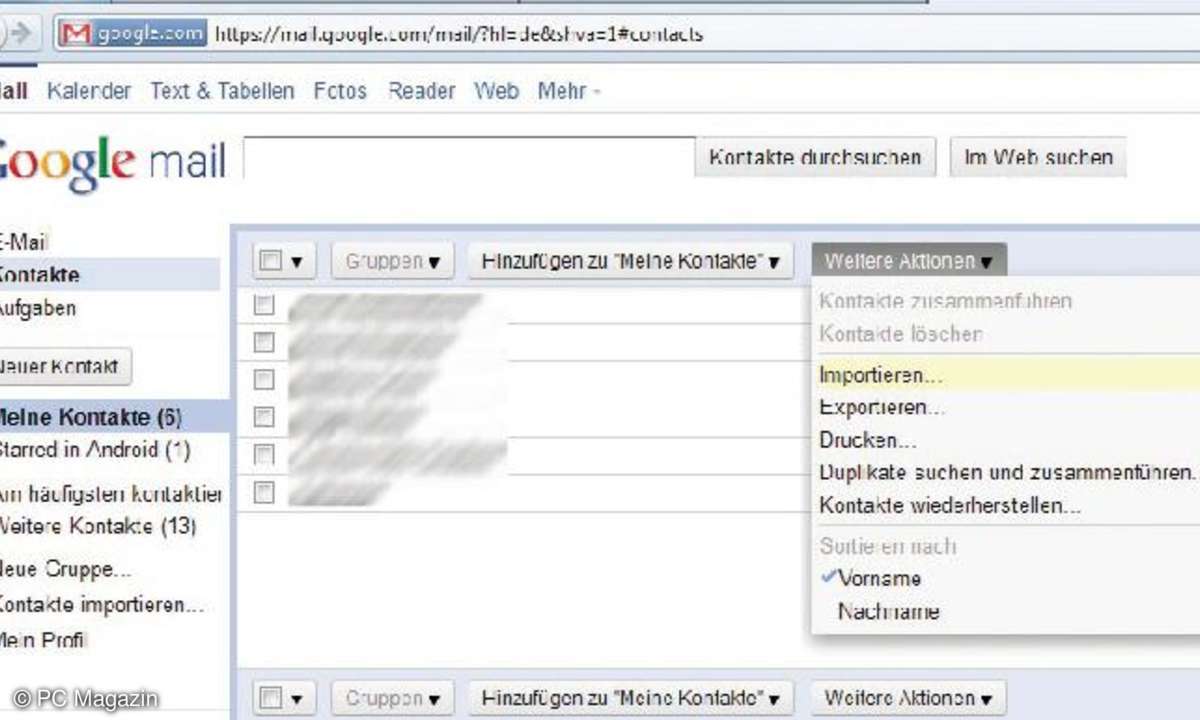Open the top Gruppen dropdown

point(393,262)
